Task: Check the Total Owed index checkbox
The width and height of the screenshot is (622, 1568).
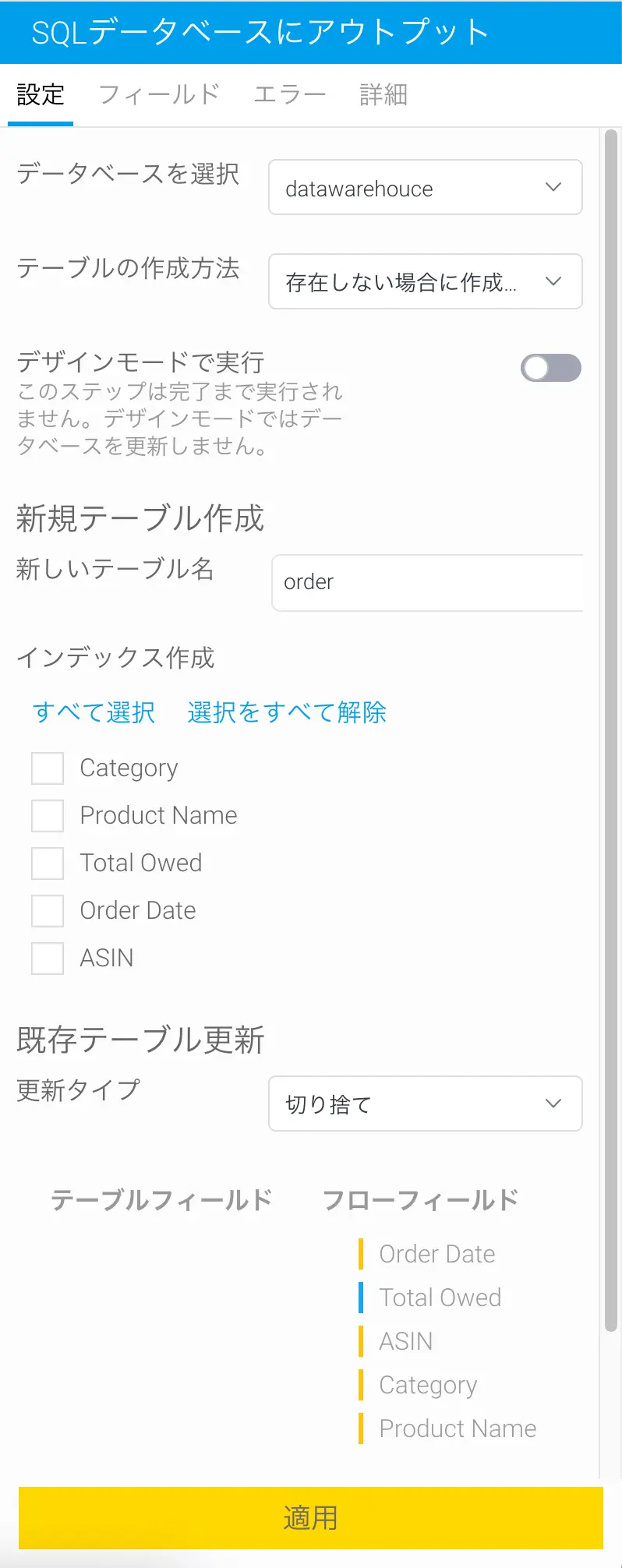Action: (x=48, y=863)
